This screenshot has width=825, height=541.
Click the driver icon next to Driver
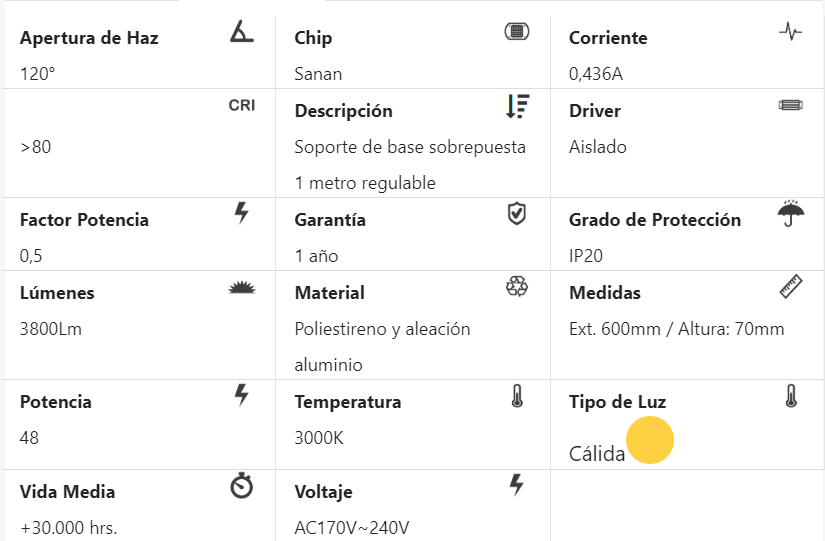click(x=790, y=105)
